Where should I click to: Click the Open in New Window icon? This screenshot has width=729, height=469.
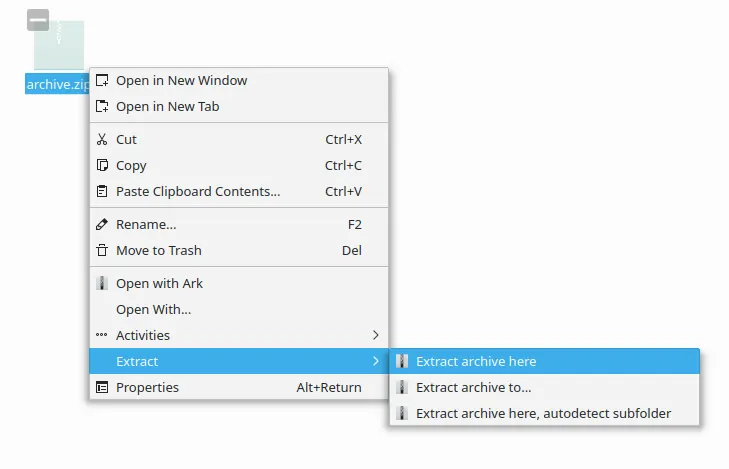pyautogui.click(x=102, y=80)
